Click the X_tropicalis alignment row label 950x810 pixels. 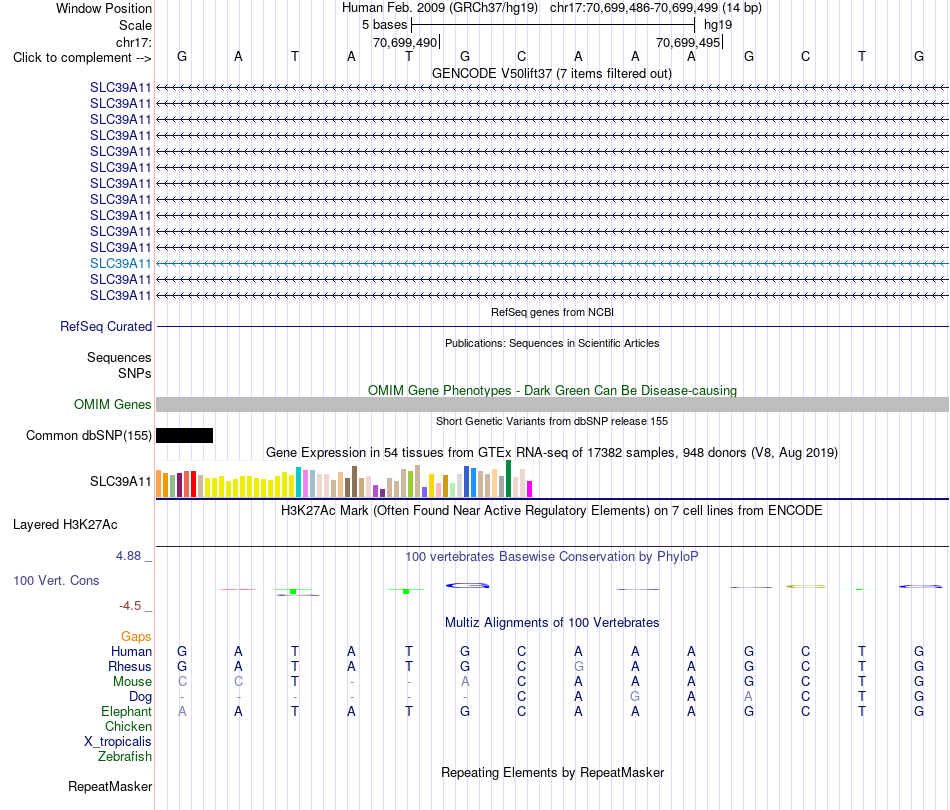pos(118,742)
